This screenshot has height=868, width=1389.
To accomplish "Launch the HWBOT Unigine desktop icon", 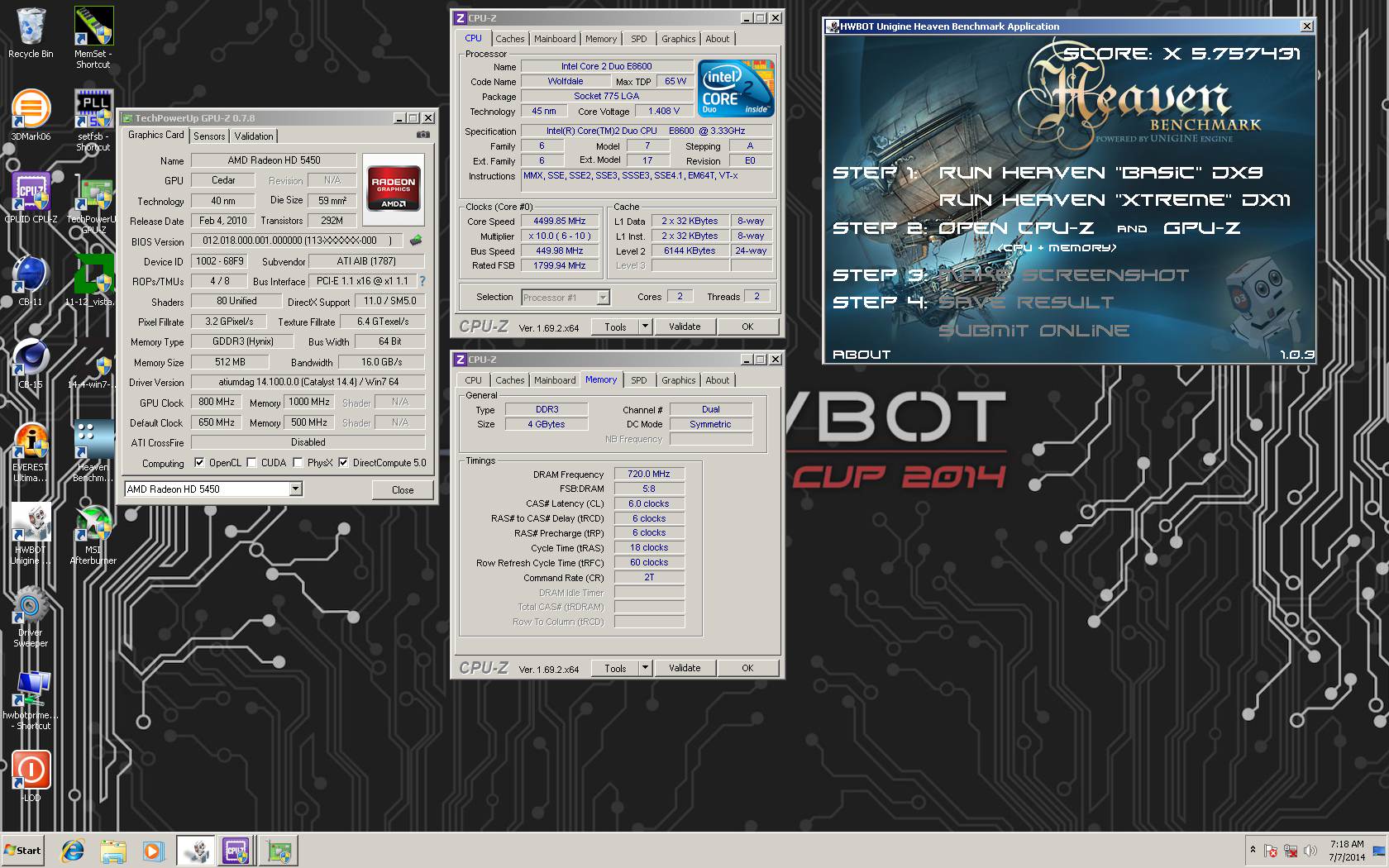I will [x=31, y=534].
